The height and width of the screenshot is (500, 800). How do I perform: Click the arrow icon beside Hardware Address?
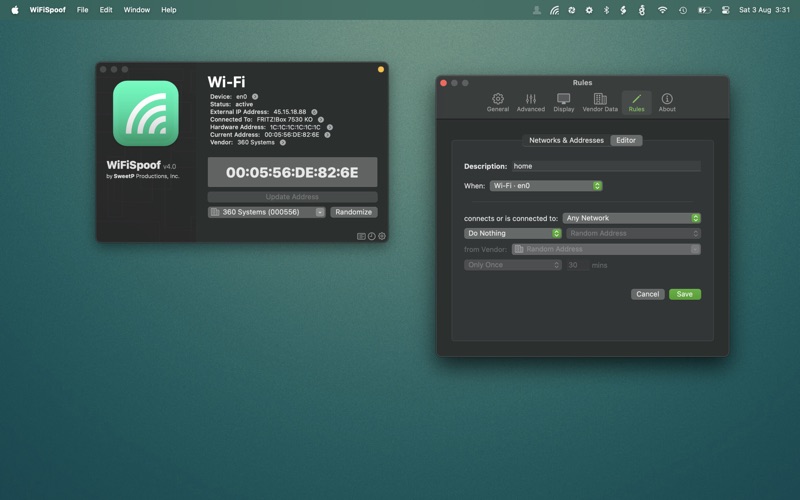[330, 127]
